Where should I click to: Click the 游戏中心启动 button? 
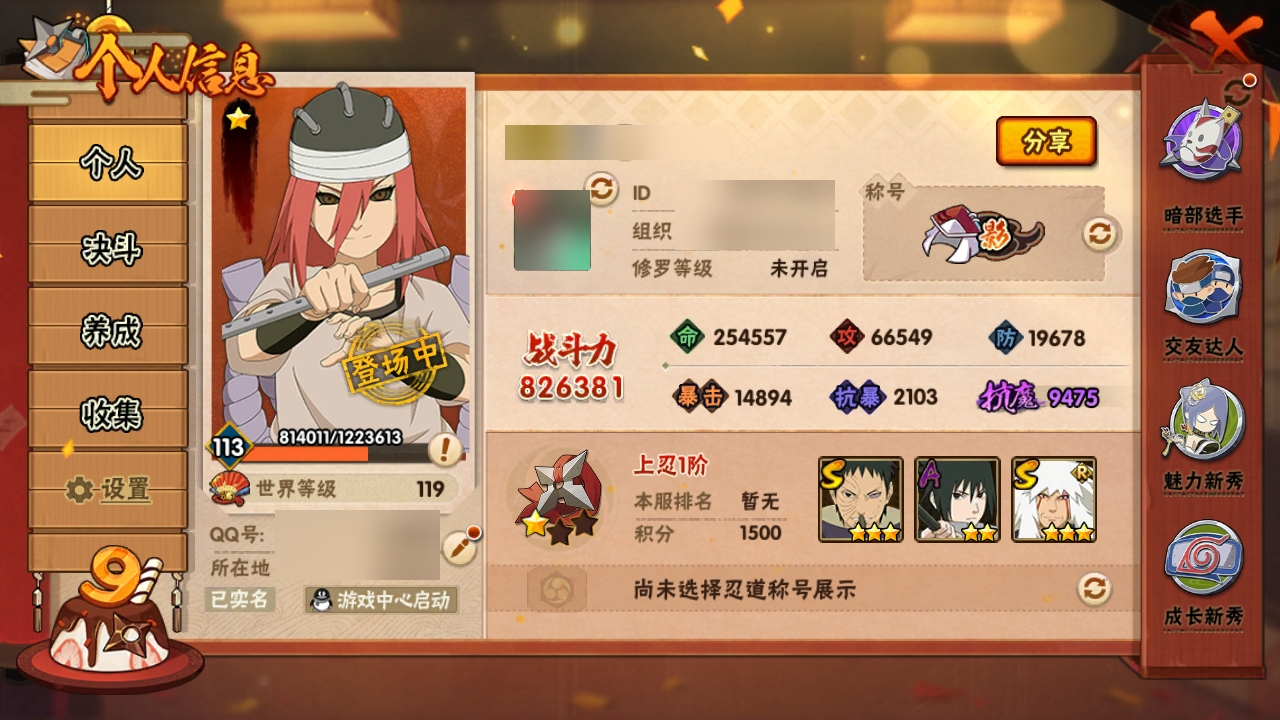point(382,600)
